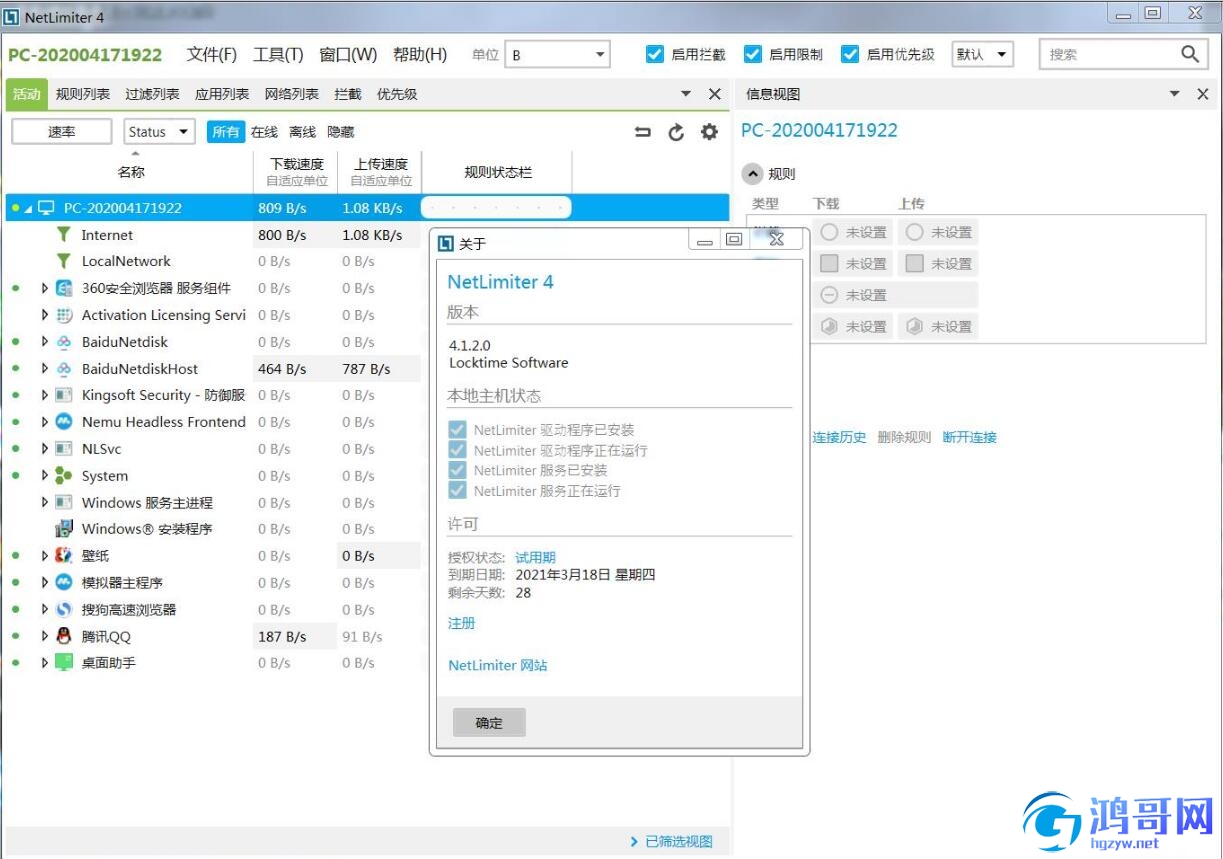
Task: Close the 信息视图 panel with X
Action: tap(1202, 94)
